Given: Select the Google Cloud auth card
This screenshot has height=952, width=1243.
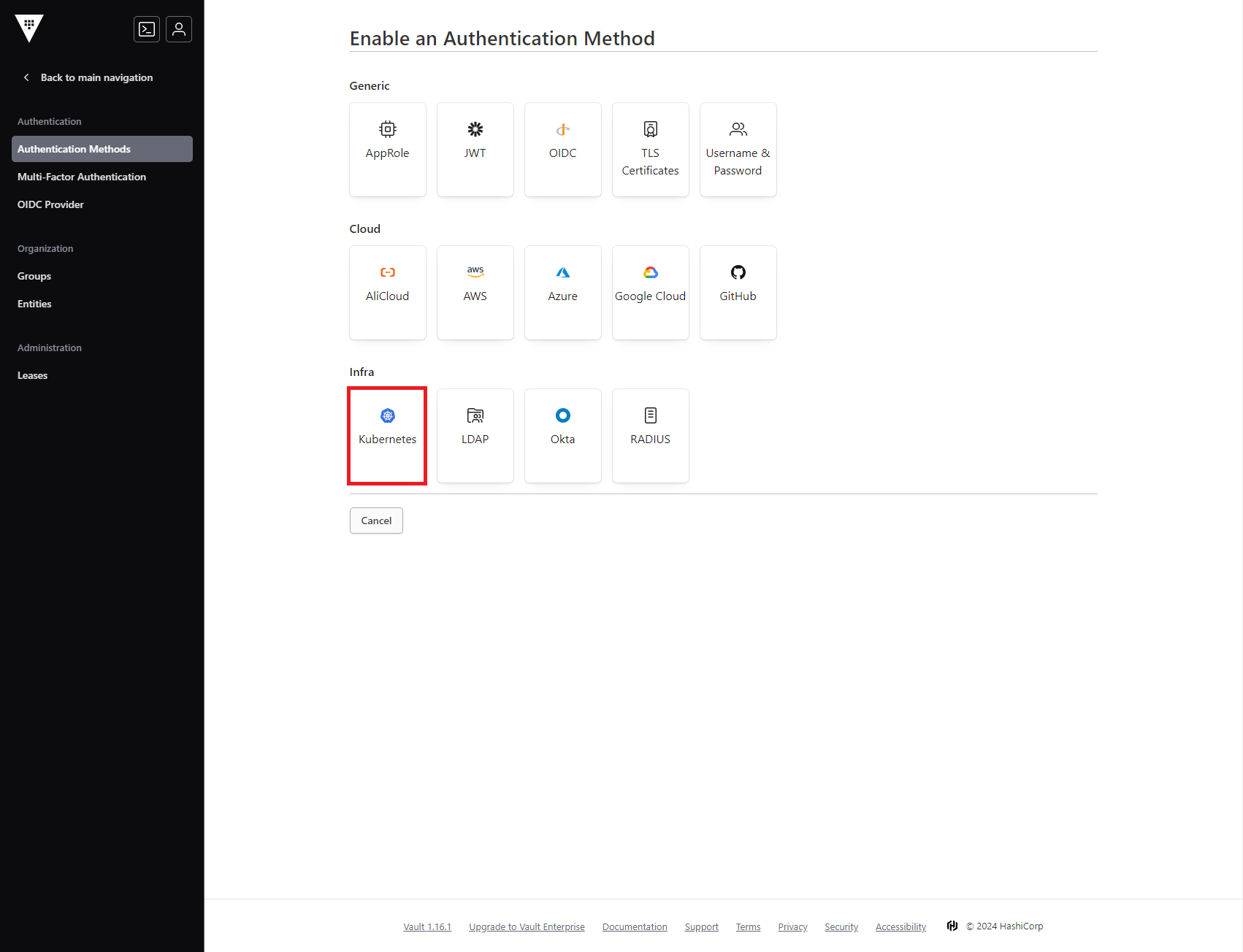Looking at the screenshot, I should tap(651, 293).
